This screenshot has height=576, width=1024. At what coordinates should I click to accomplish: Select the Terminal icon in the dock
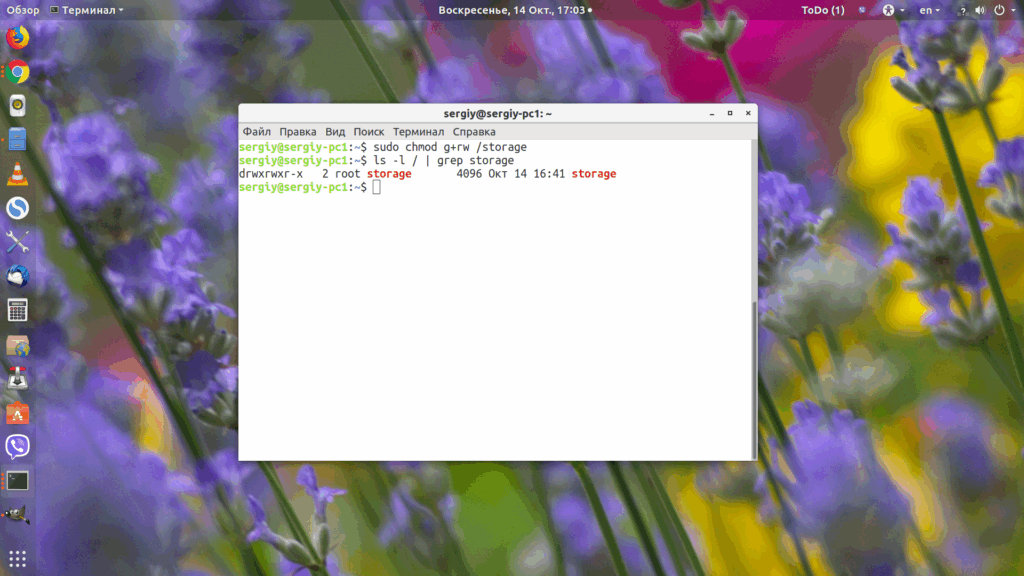click(18, 481)
